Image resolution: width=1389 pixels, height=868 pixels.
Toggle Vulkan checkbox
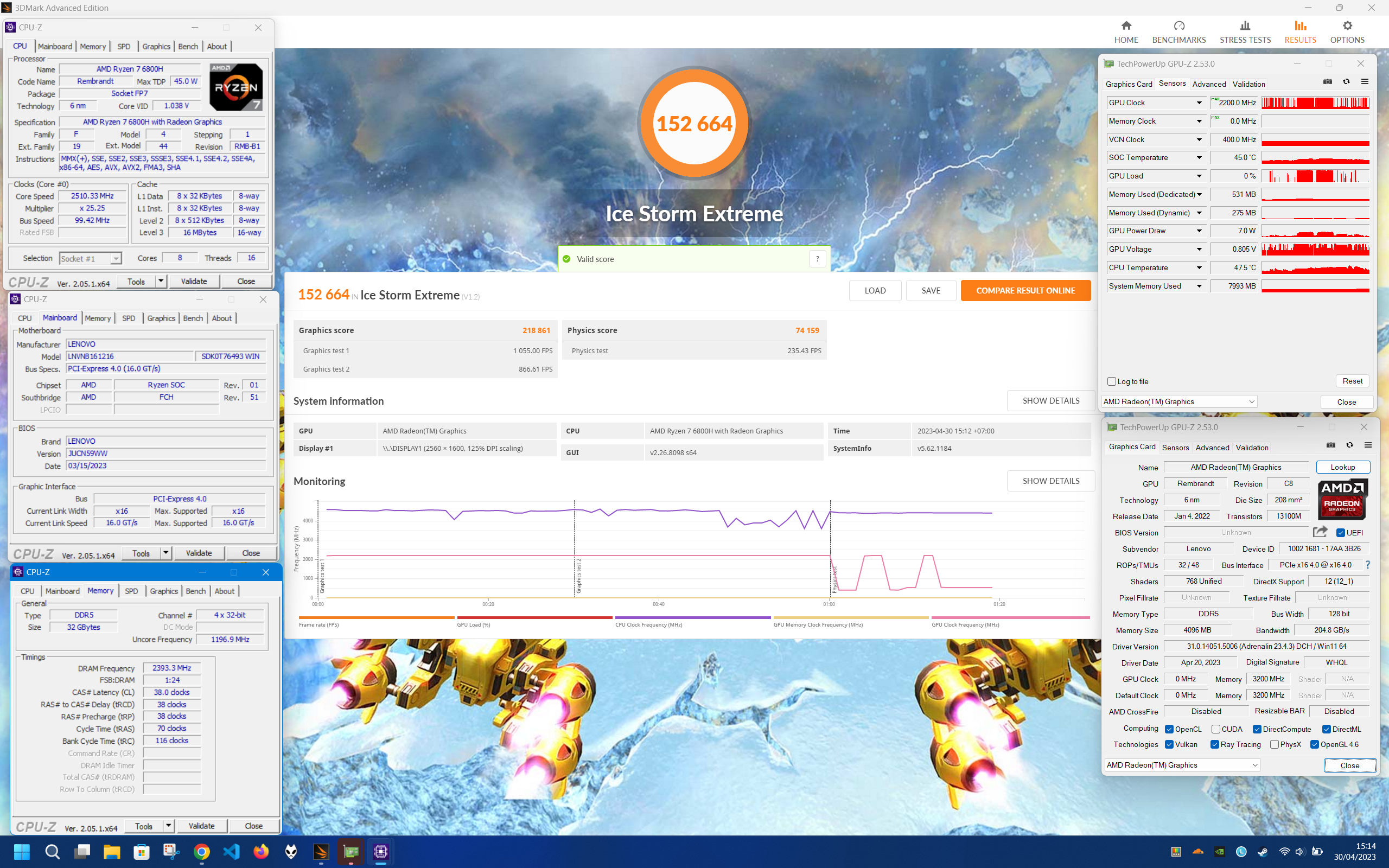(x=1169, y=744)
